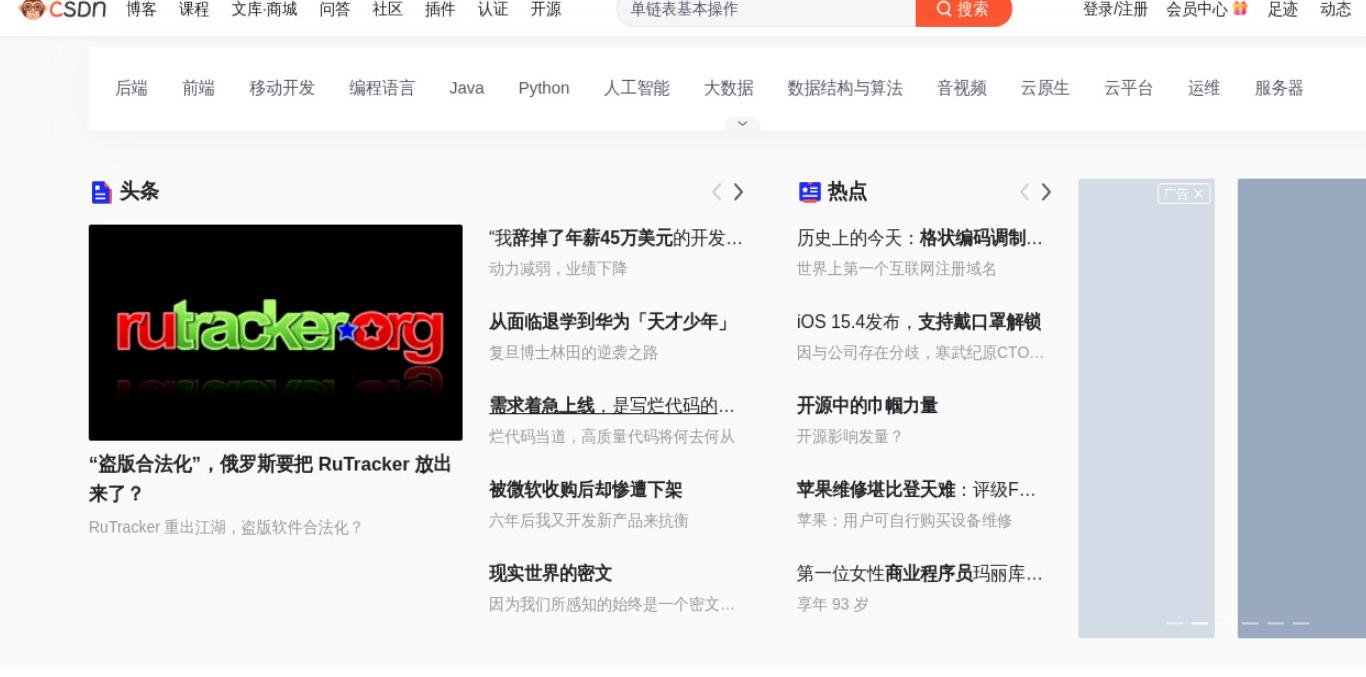Go to next 热点 page arrow
Image resolution: width=1366 pixels, height=677 pixels.
click(x=1046, y=192)
